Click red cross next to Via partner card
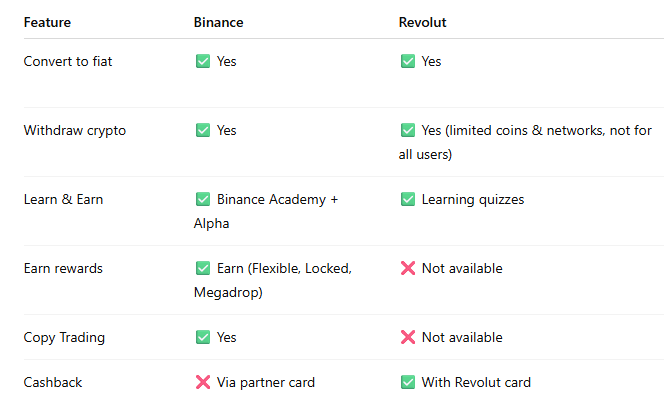The image size is (665, 418). (203, 383)
